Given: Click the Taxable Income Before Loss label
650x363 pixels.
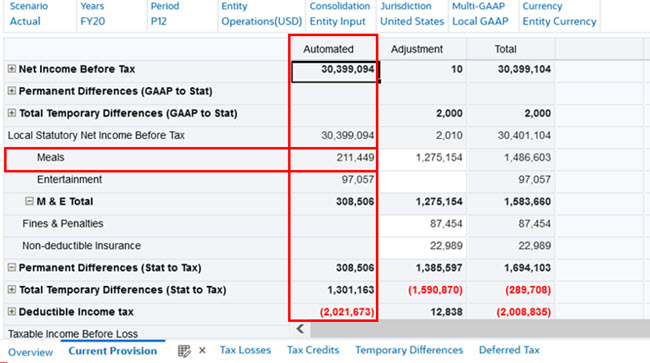Looking at the screenshot, I should point(73,334).
